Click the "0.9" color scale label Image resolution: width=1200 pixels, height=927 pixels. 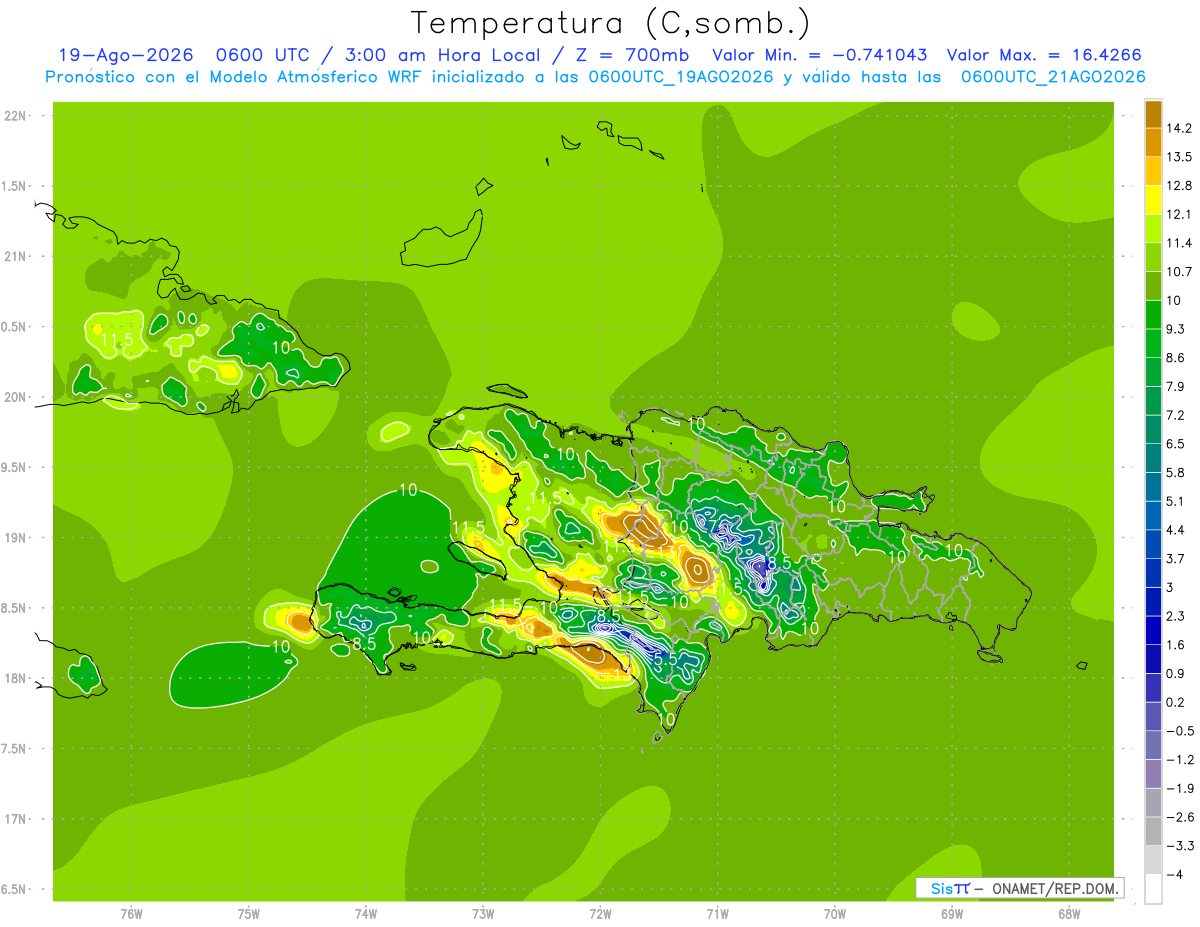(1175, 674)
